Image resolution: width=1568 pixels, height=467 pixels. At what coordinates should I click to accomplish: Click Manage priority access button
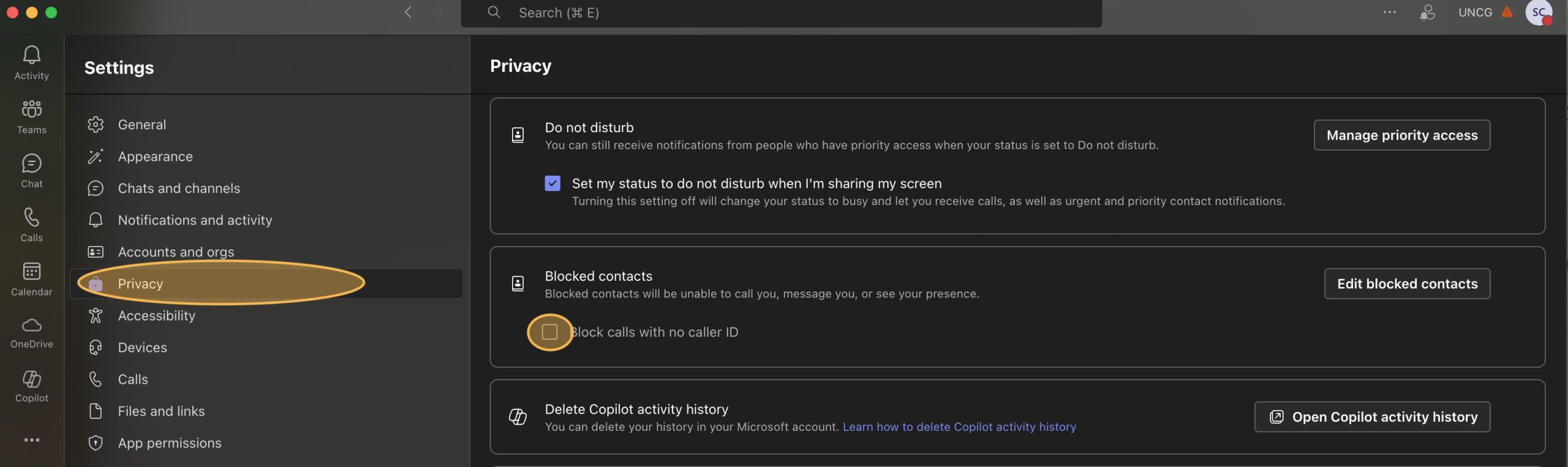pyautogui.click(x=1401, y=135)
